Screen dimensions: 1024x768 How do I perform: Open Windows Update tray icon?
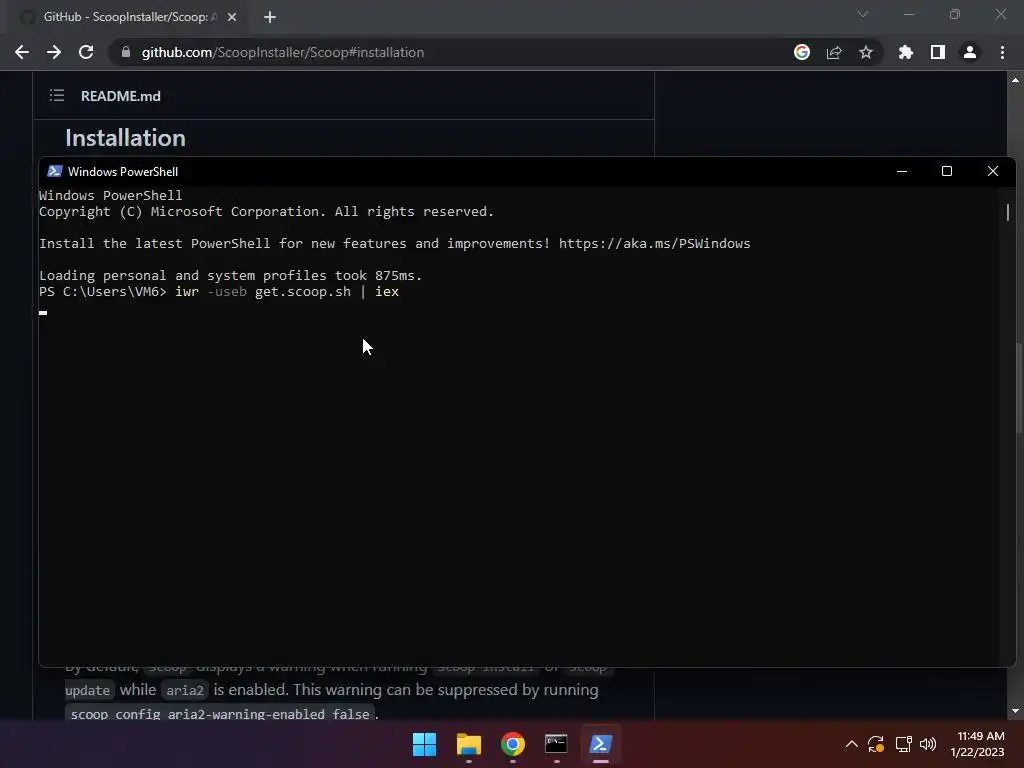pos(876,744)
